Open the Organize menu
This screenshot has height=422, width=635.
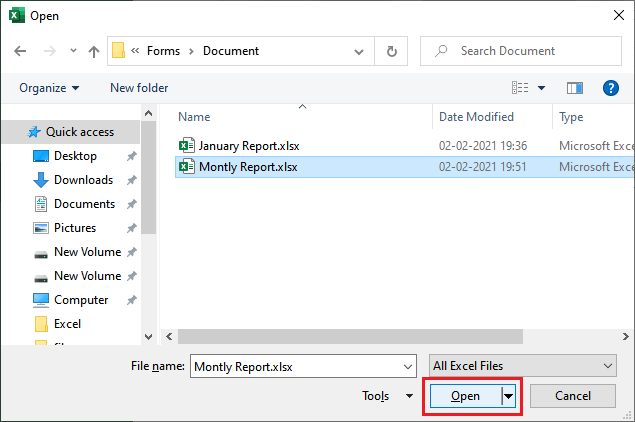(49, 88)
